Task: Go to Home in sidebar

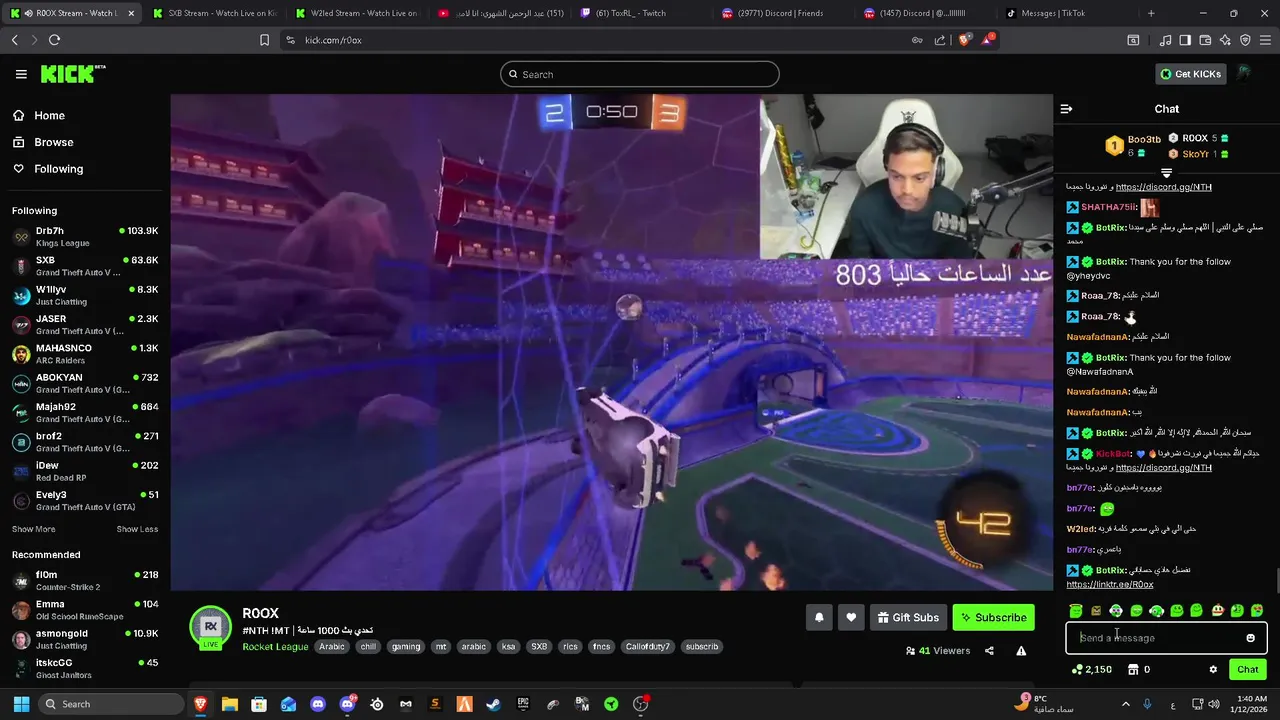Action: 38,115
